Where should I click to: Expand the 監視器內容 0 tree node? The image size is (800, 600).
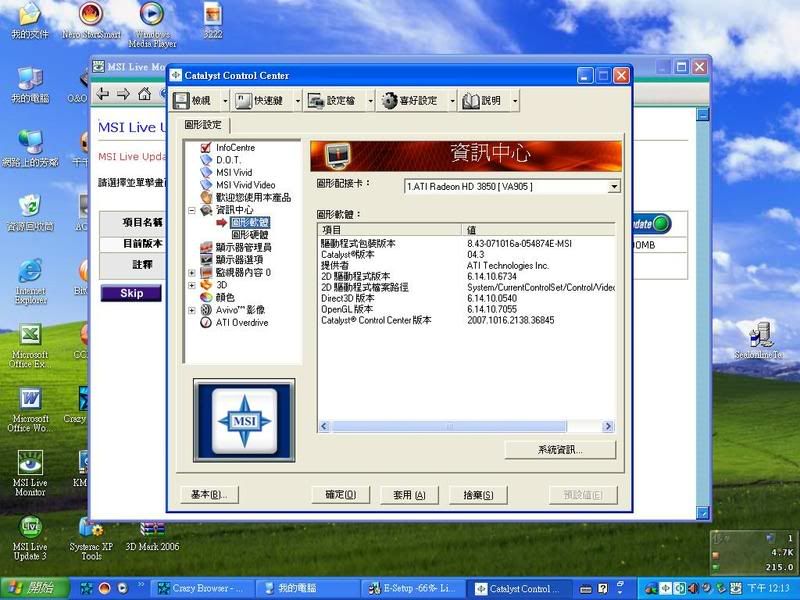(x=192, y=272)
